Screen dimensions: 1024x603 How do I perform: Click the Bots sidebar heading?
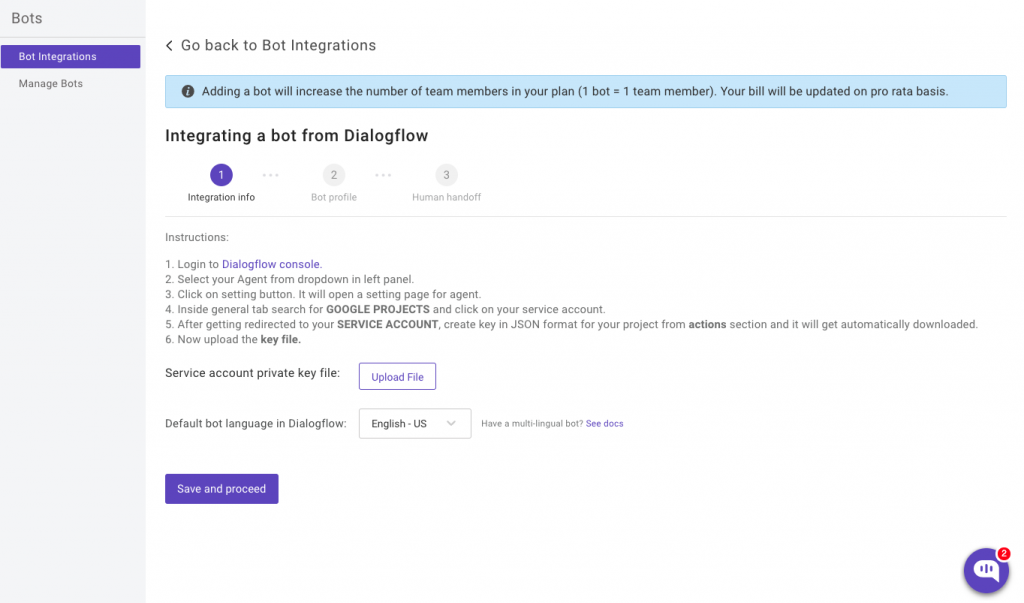27,18
